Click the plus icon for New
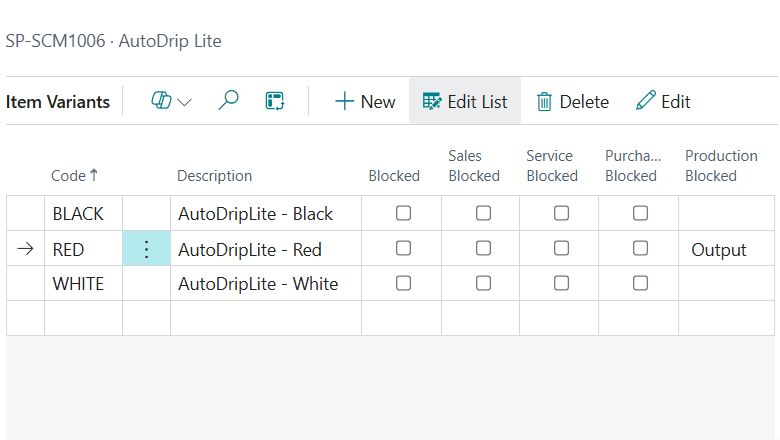Image resolution: width=780 pixels, height=440 pixels. pyautogui.click(x=345, y=101)
